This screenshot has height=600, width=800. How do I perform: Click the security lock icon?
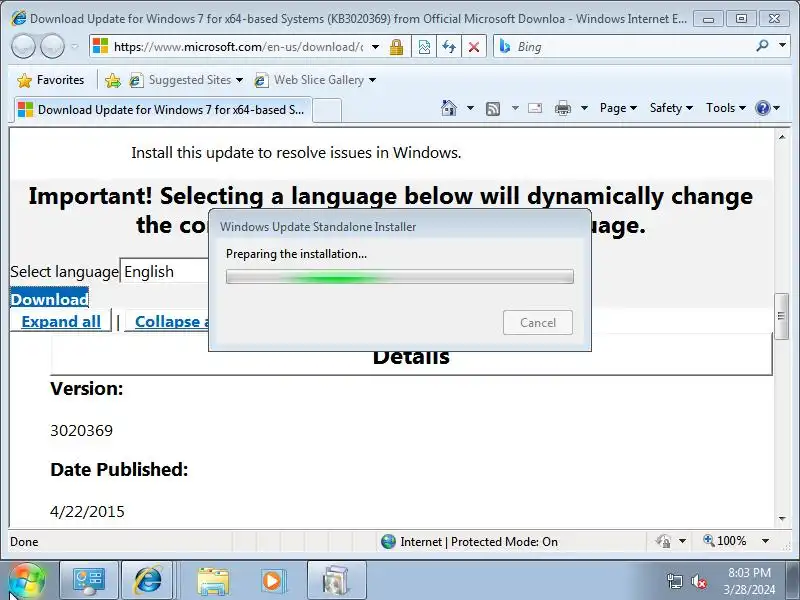(x=396, y=47)
